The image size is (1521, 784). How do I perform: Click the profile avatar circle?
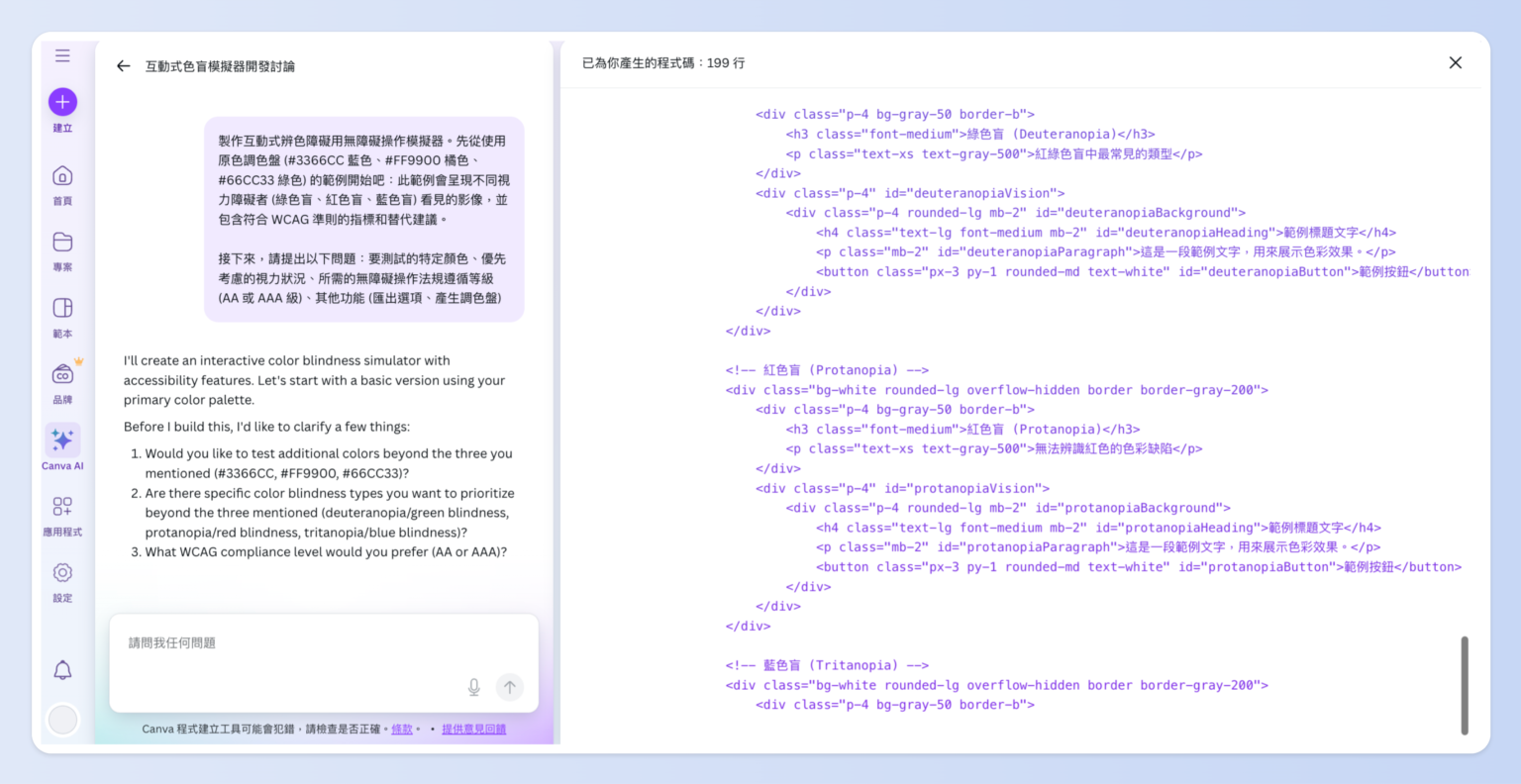62,720
